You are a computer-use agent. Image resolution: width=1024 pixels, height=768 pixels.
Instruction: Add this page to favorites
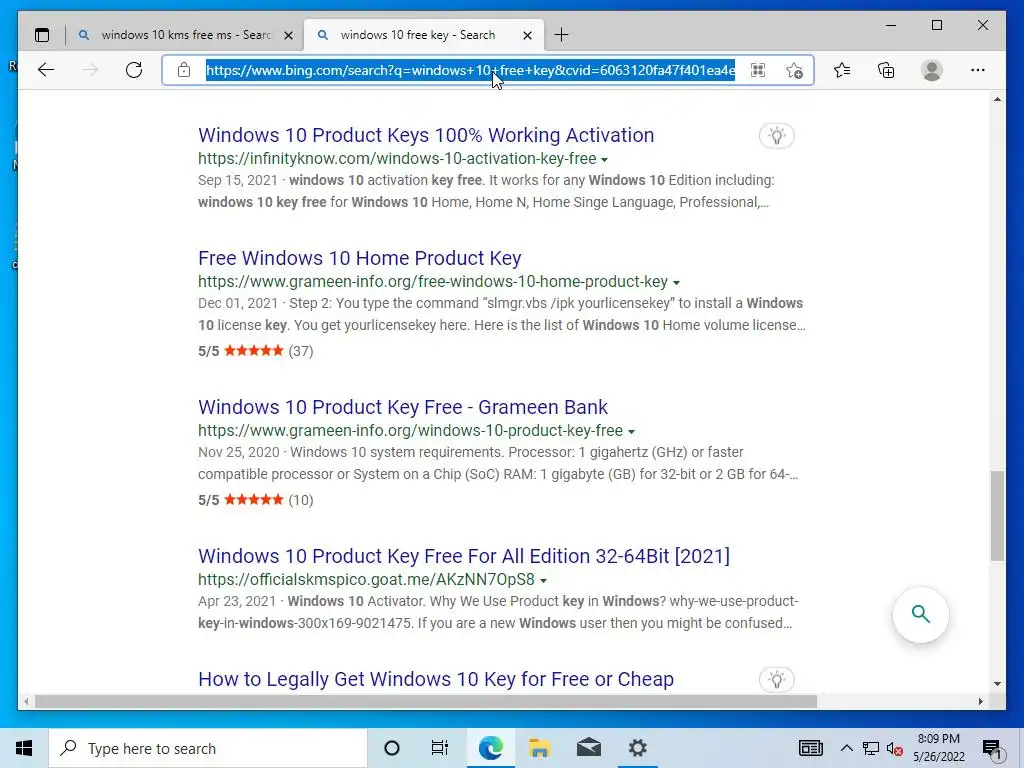click(794, 70)
